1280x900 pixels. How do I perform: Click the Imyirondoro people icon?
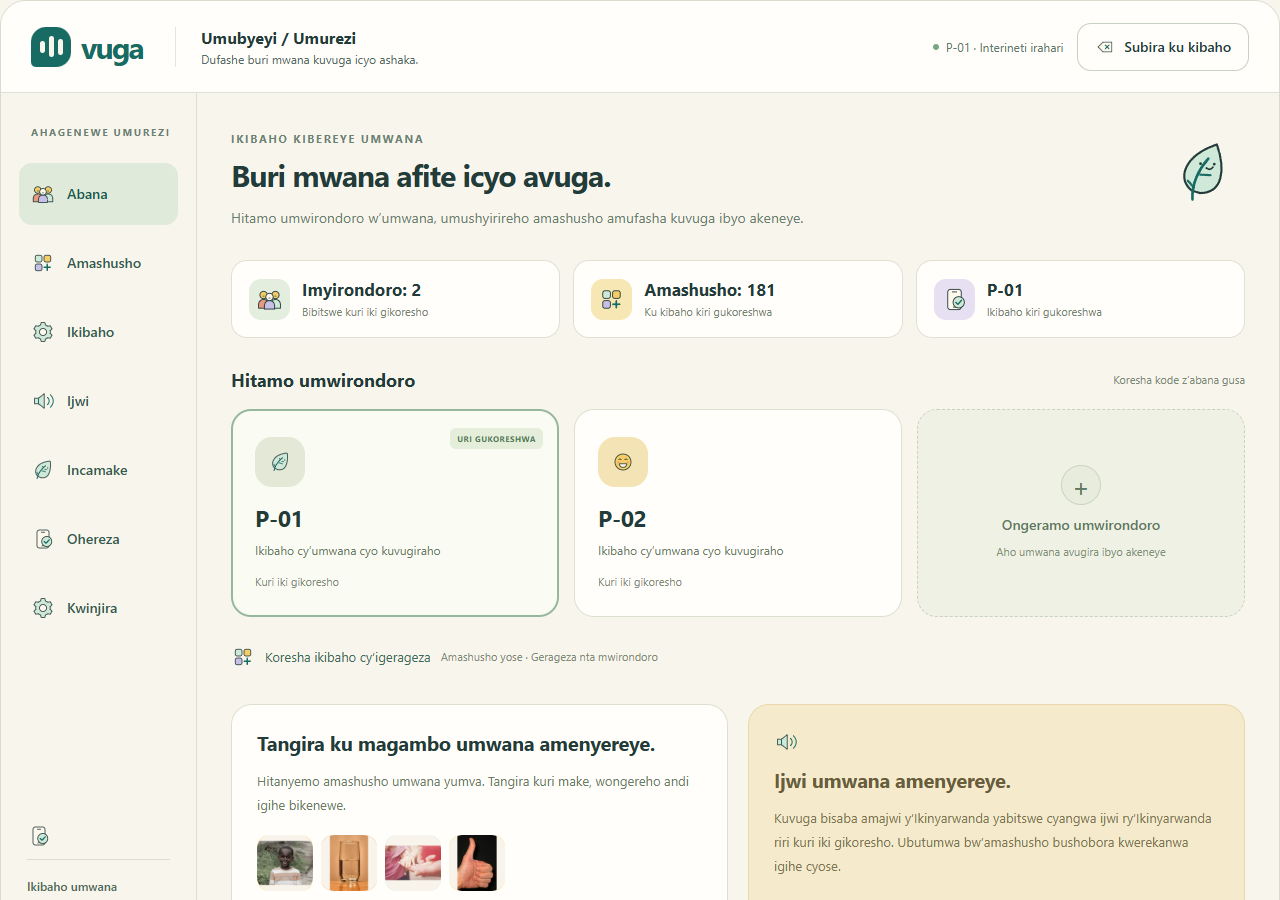269,299
